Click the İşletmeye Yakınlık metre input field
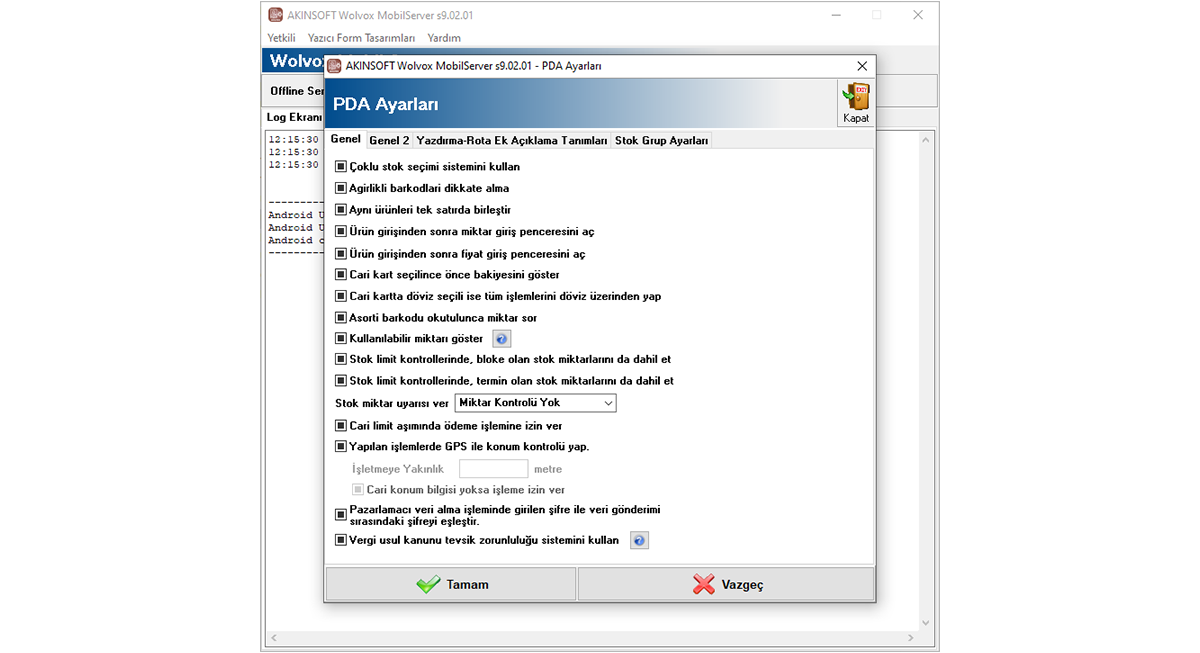Image resolution: width=1200 pixels, height=653 pixels. click(x=493, y=469)
